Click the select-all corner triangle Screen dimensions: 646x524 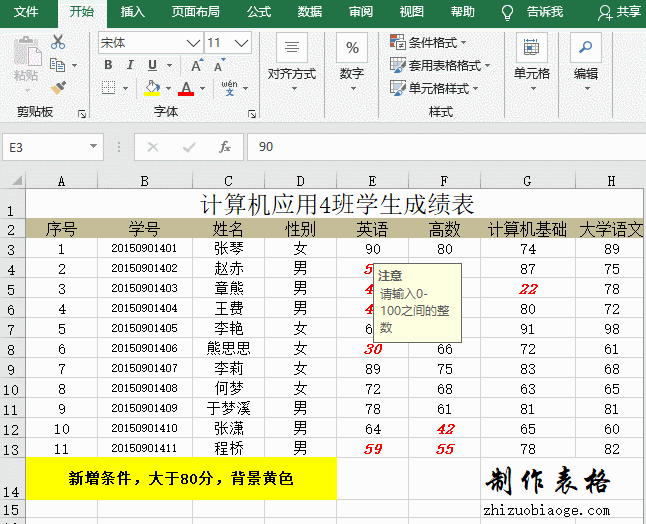[x=16, y=180]
